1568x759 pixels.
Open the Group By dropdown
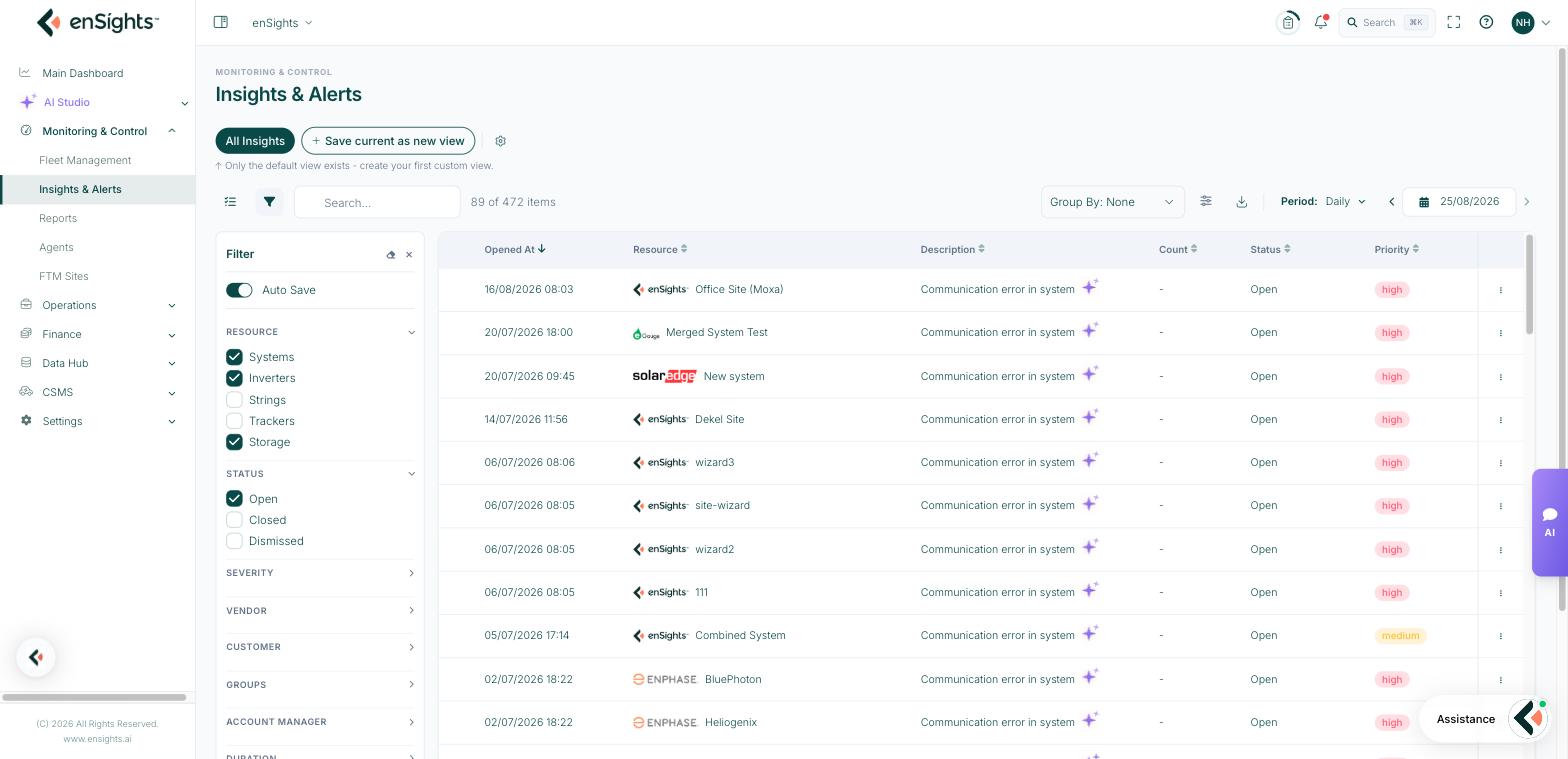pos(1112,202)
